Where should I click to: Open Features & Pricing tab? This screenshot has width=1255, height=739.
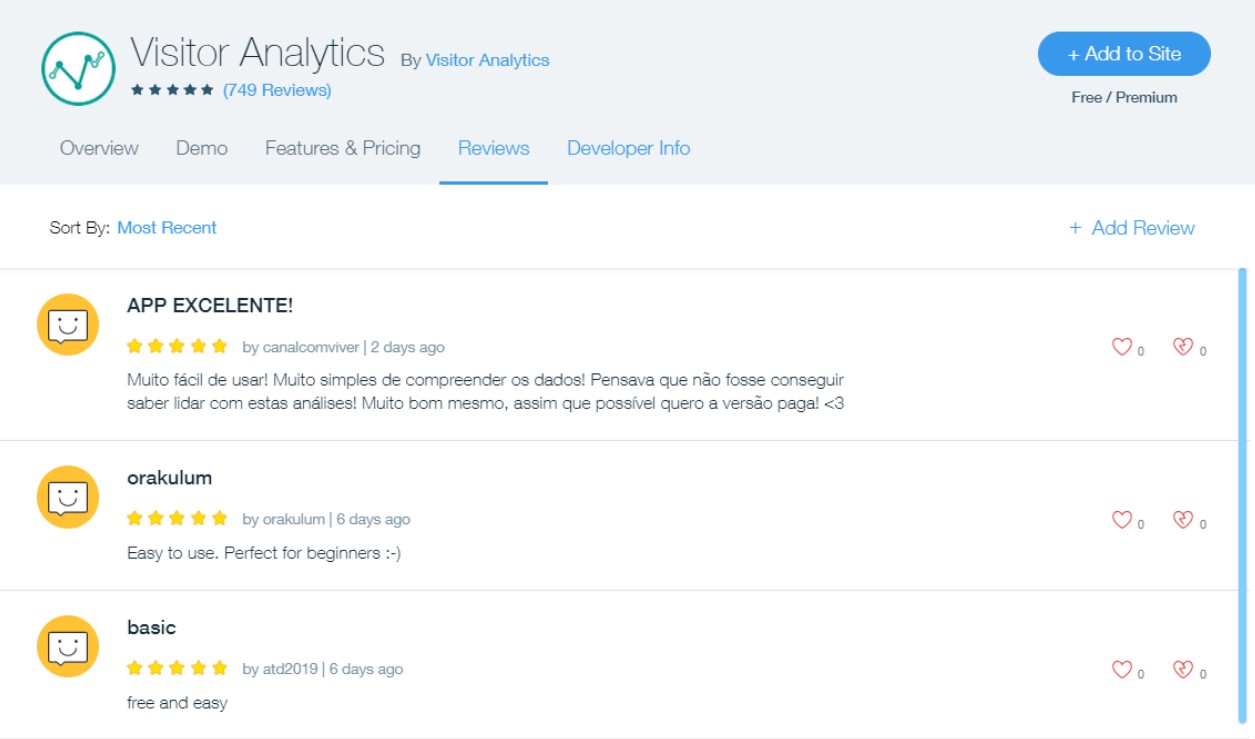pos(343,148)
